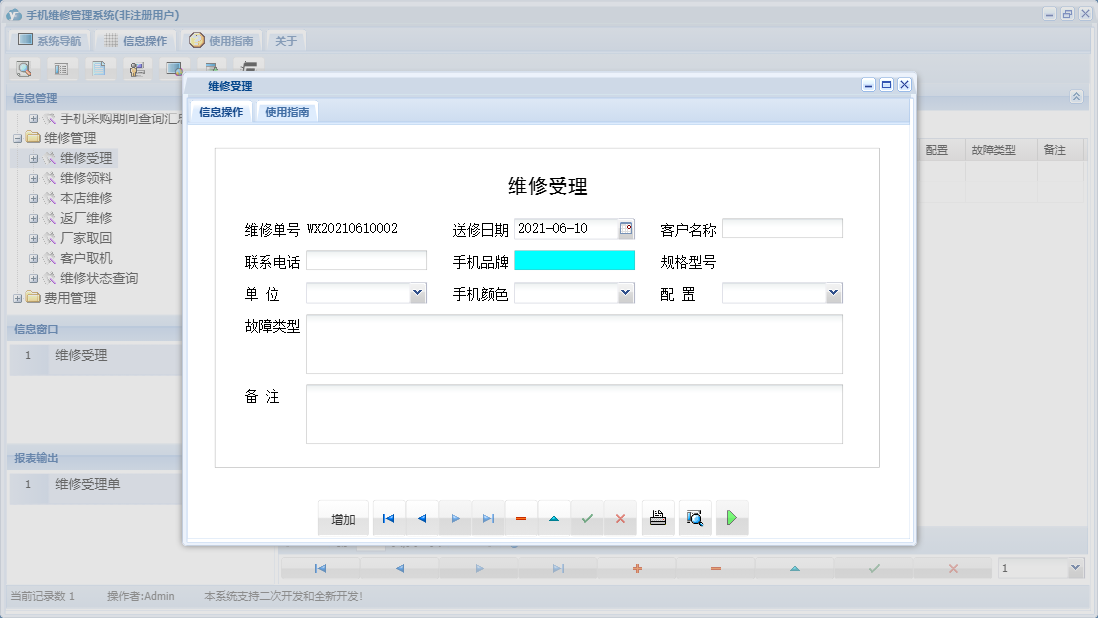Click teal up-triangle in background navigator
1098x618 pixels.
(x=795, y=568)
